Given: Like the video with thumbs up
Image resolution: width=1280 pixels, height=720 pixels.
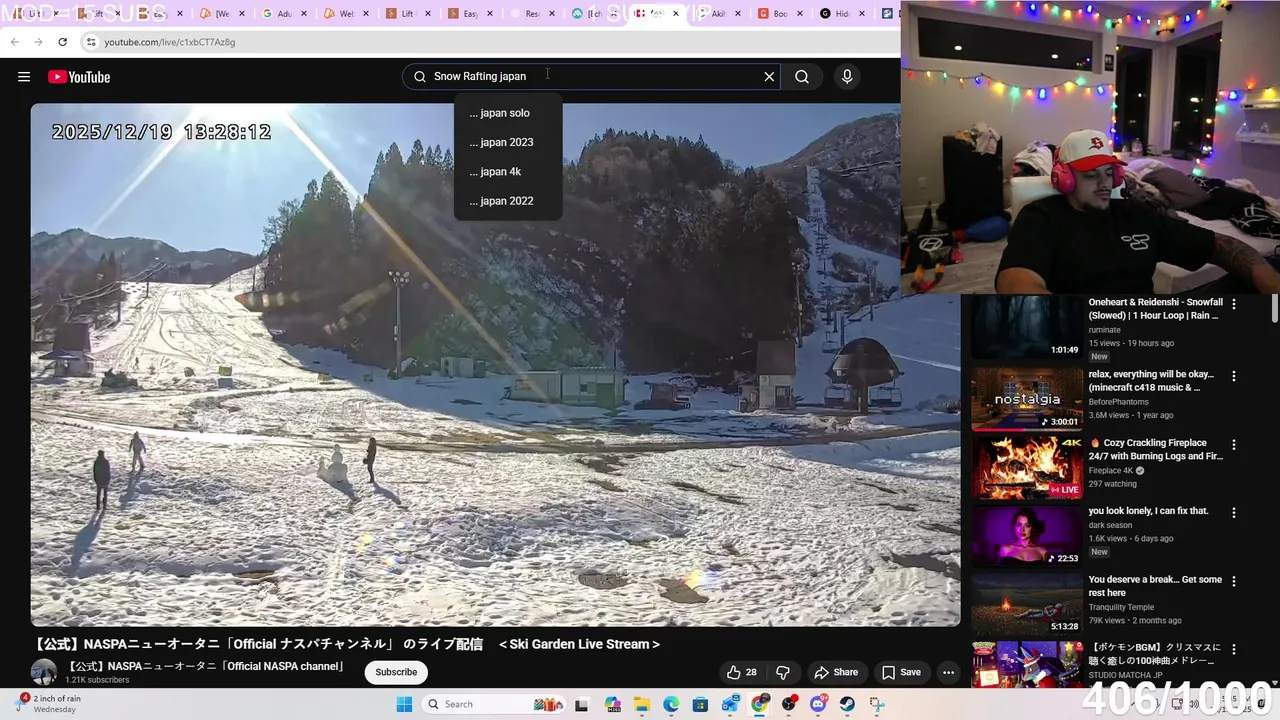Looking at the screenshot, I should click(x=741, y=672).
